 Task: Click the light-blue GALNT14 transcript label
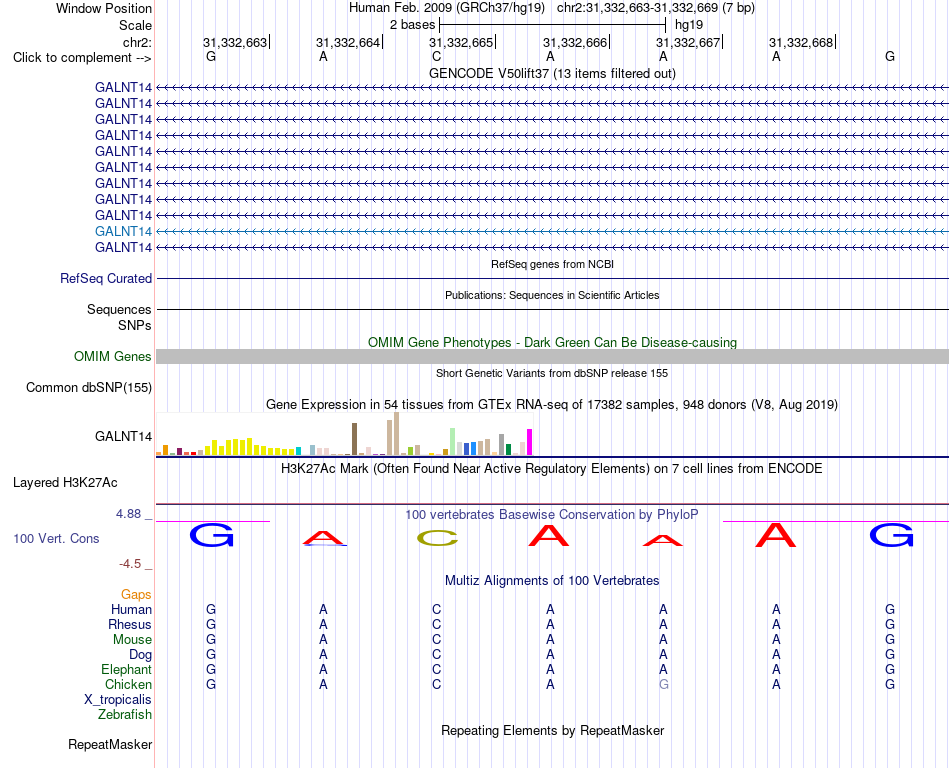coord(123,231)
